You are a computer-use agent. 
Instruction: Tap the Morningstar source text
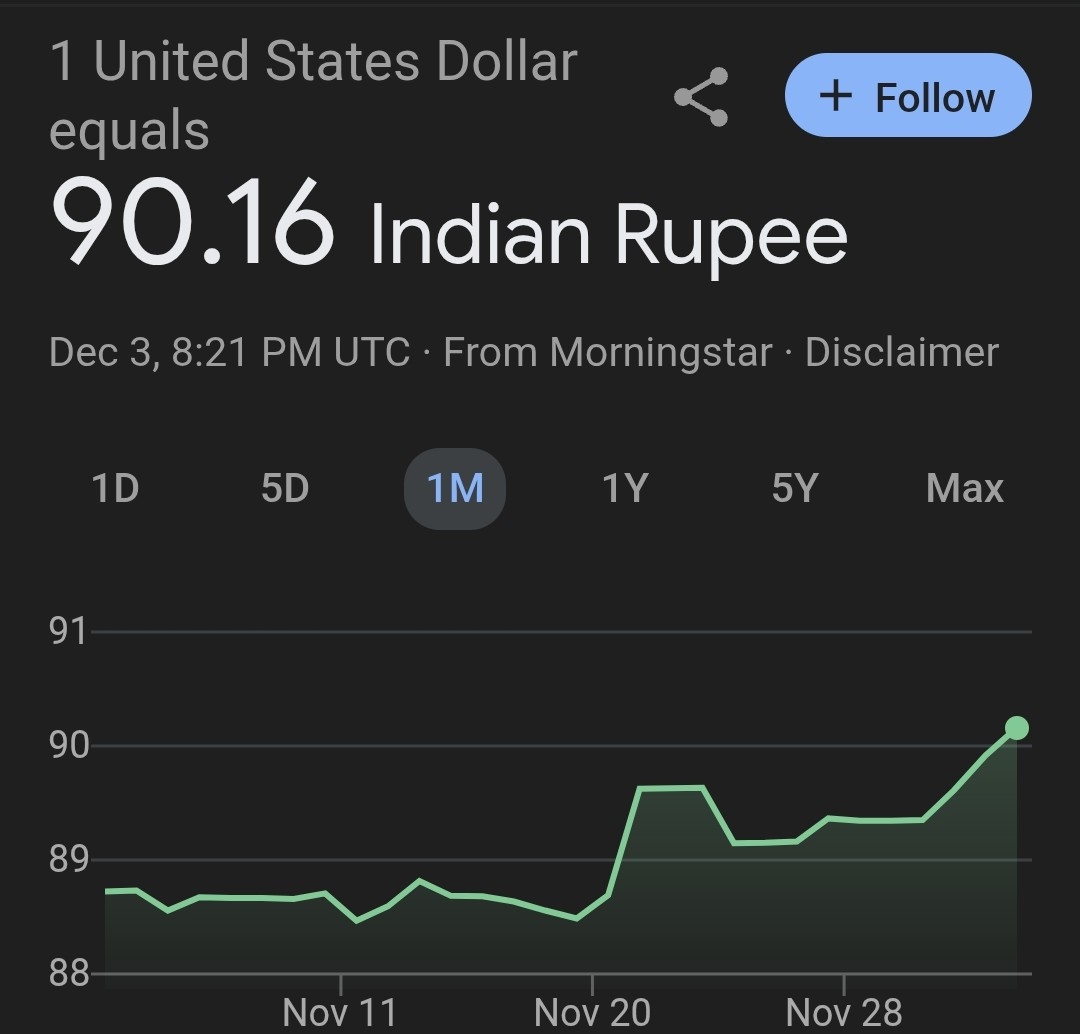[660, 352]
